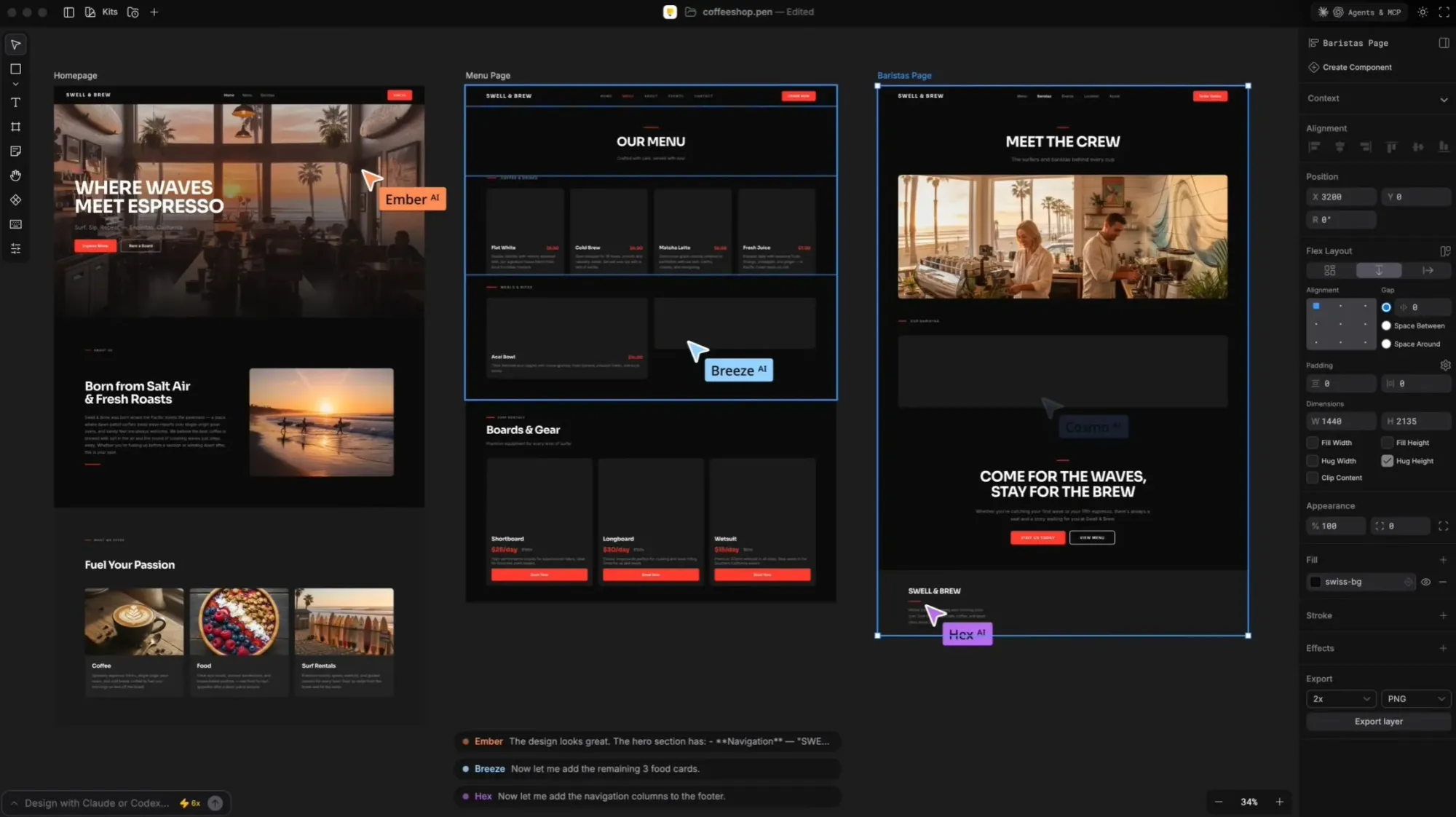Open the Agents & MCP panel
1456x817 pixels.
point(1359,12)
